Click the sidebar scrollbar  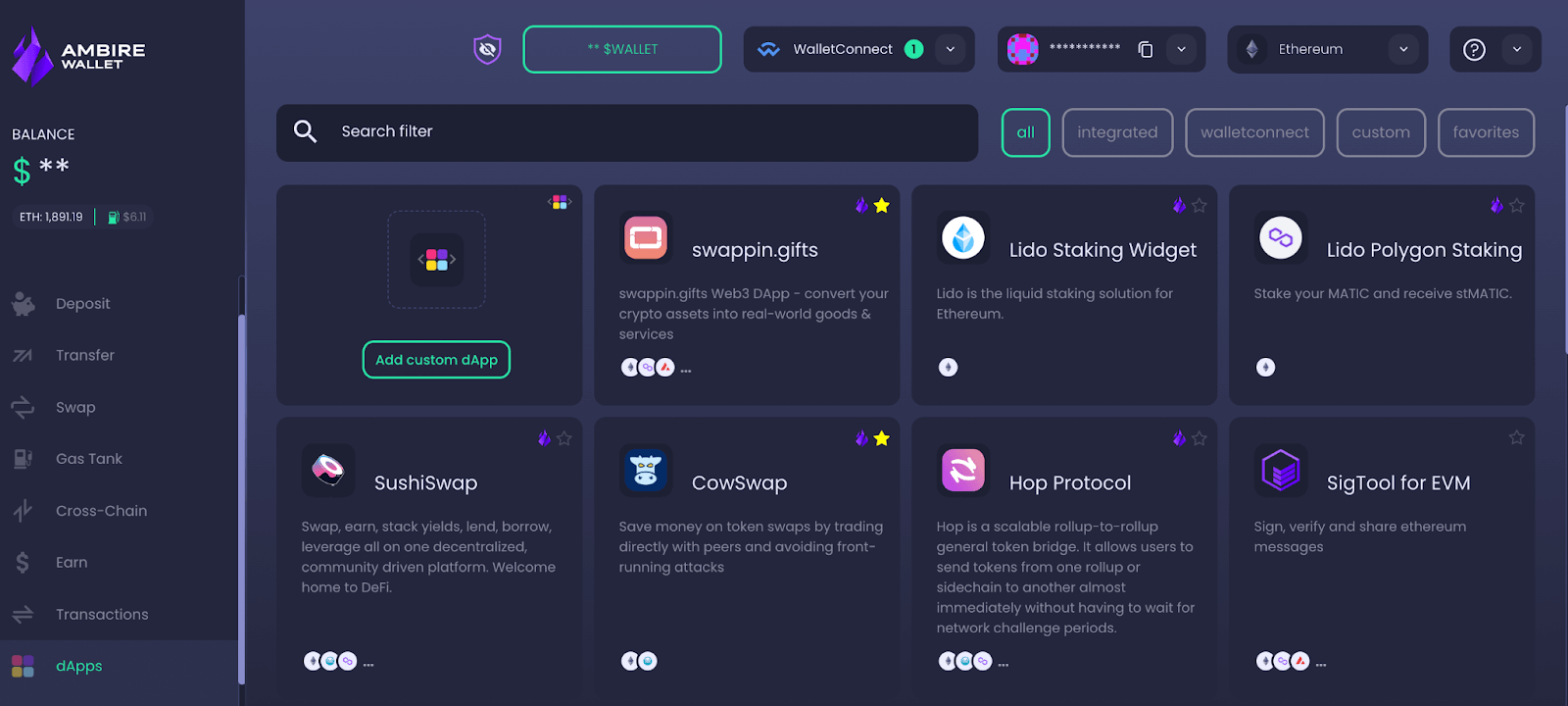(241, 499)
